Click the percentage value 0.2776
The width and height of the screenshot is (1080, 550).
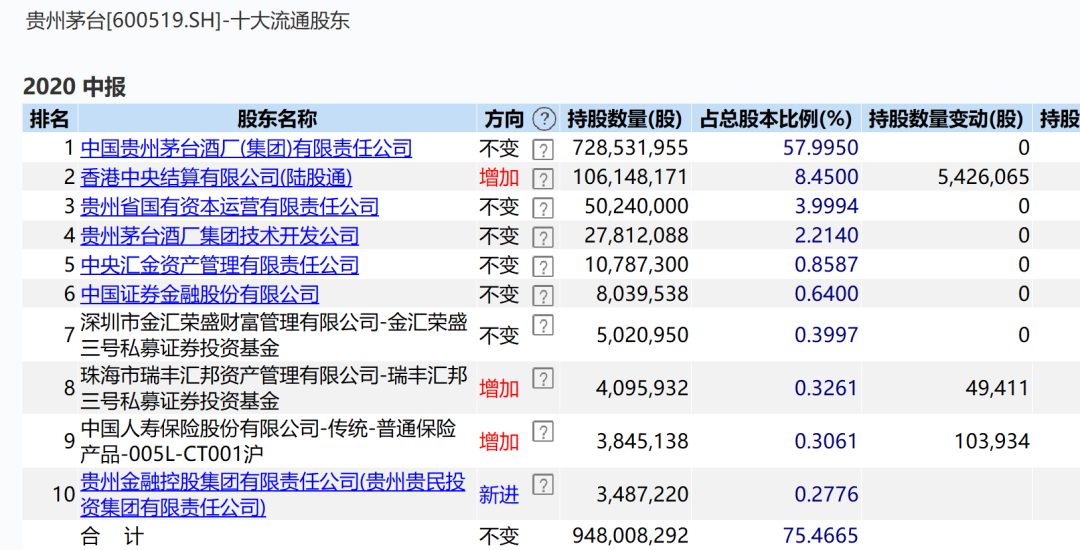pos(827,495)
